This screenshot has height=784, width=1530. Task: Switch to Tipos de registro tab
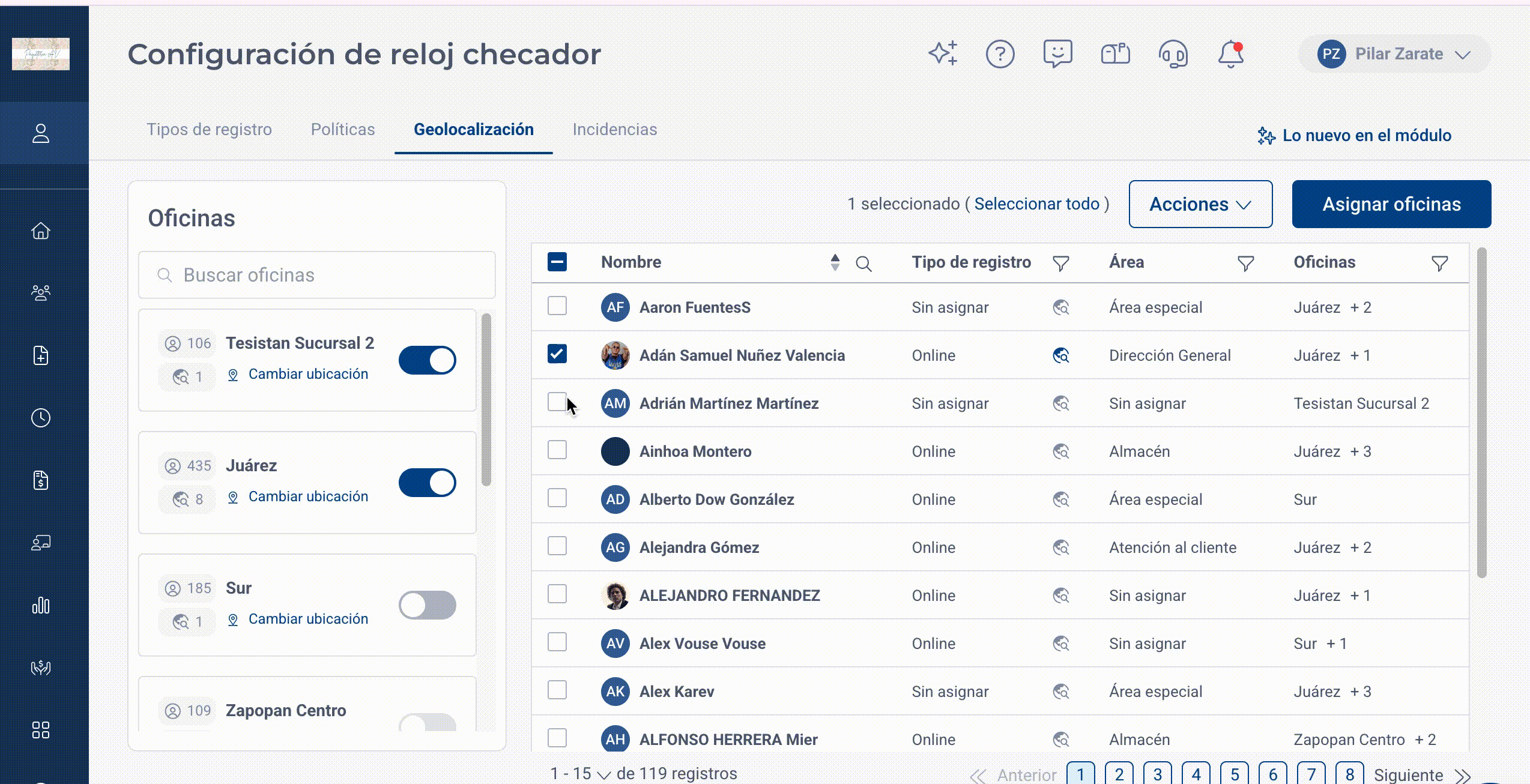click(210, 130)
